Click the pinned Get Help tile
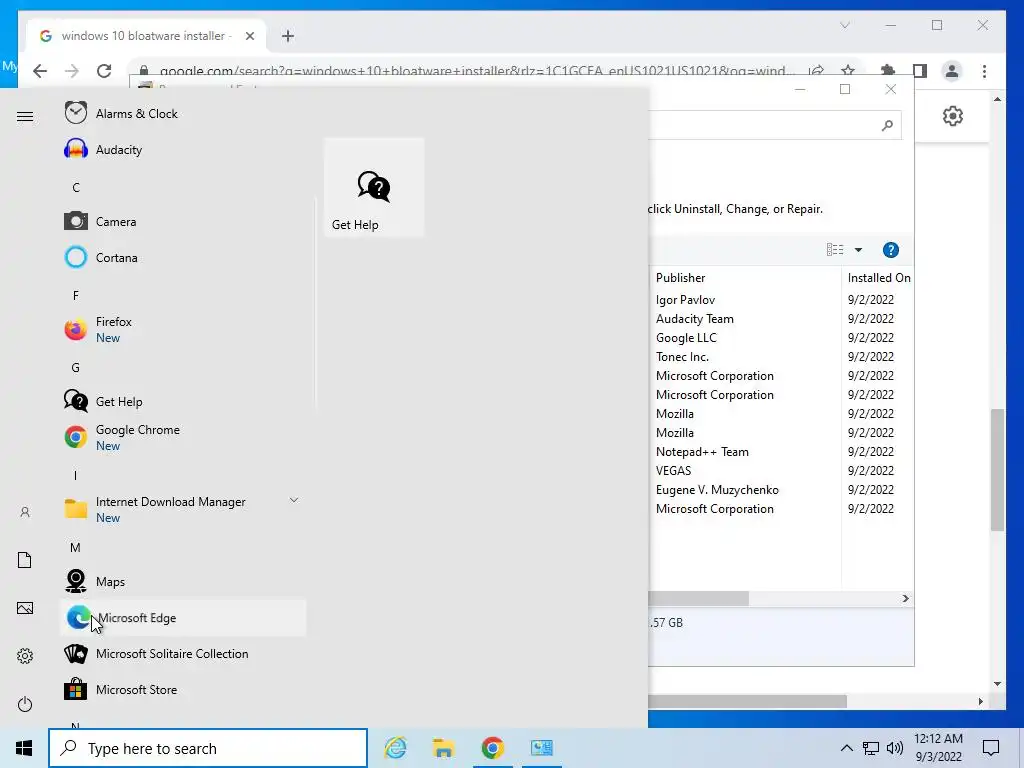Screen dimensions: 1024x768 [x=374, y=187]
